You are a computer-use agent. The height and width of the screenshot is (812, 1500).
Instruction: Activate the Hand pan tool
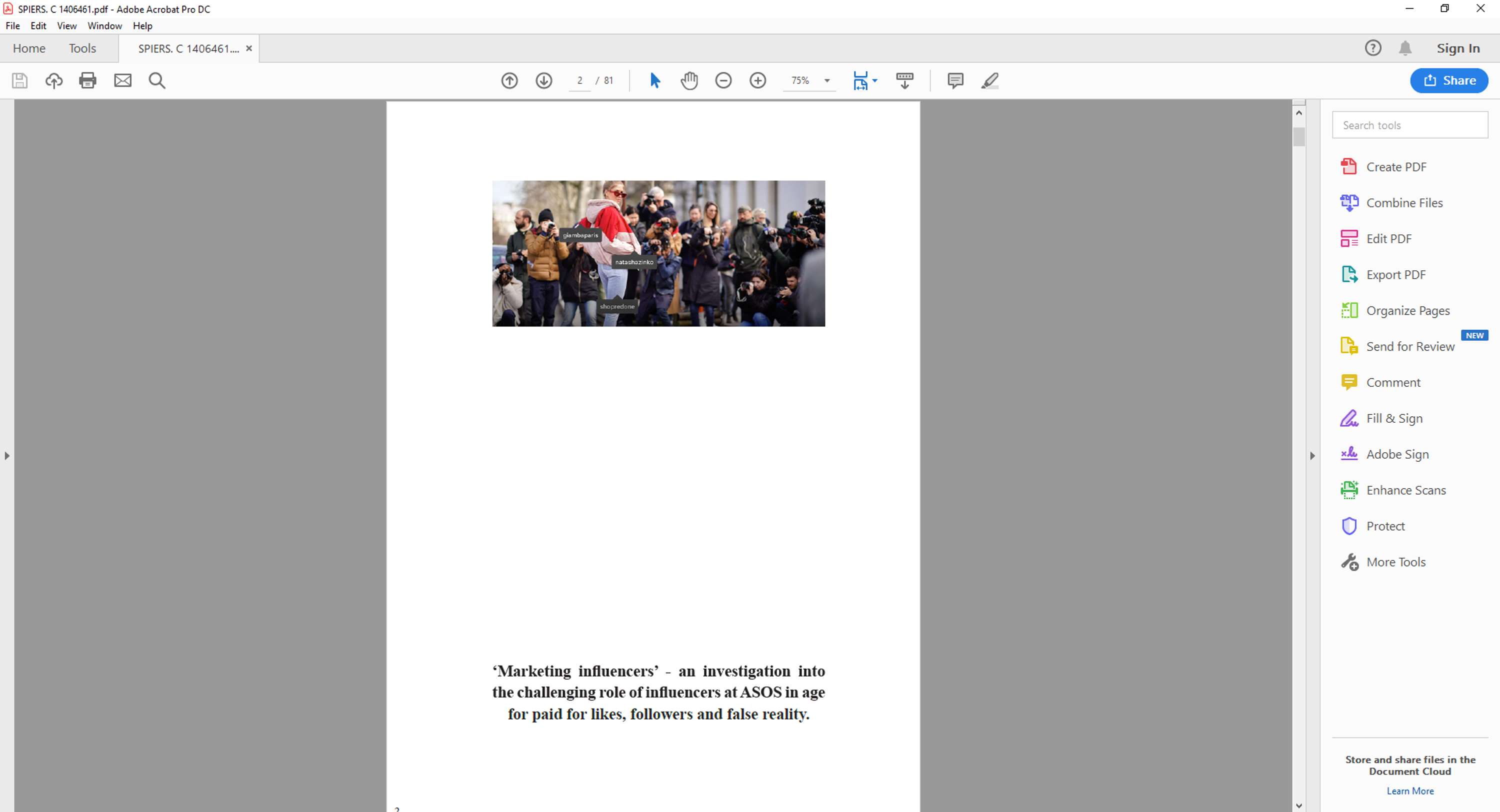[x=689, y=80]
